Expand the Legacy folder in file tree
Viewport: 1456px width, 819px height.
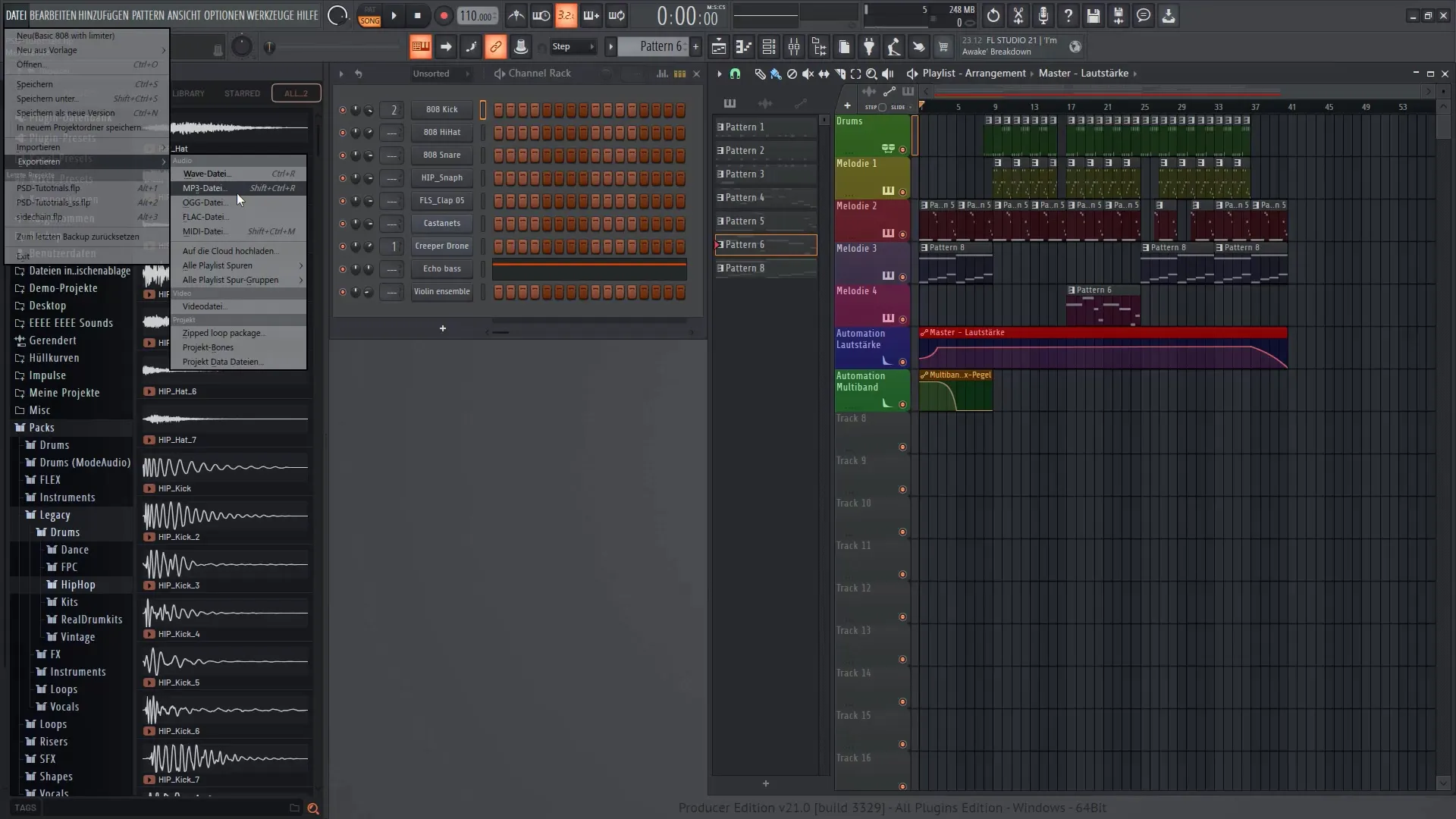pos(55,514)
